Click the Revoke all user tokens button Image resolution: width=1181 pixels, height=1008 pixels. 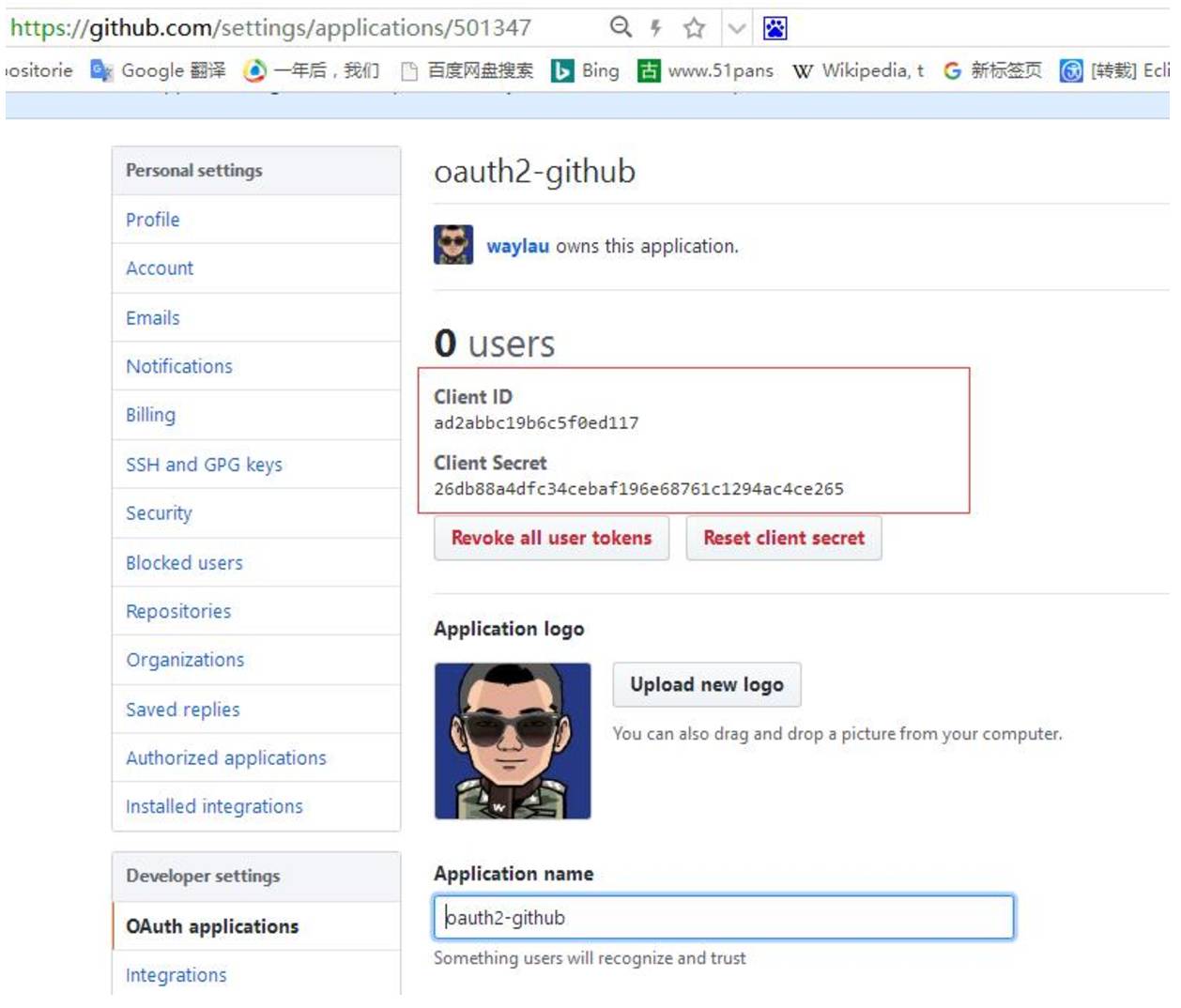tap(551, 538)
